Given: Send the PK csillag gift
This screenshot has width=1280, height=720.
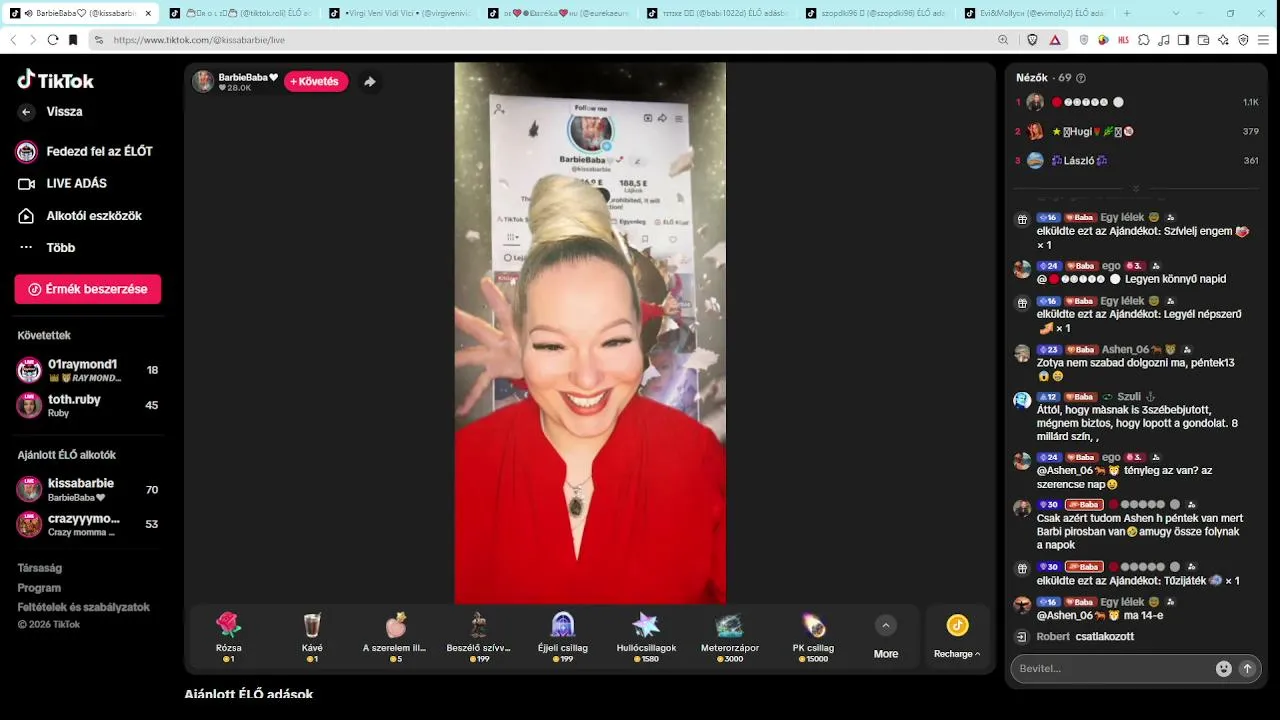Looking at the screenshot, I should tap(813, 637).
